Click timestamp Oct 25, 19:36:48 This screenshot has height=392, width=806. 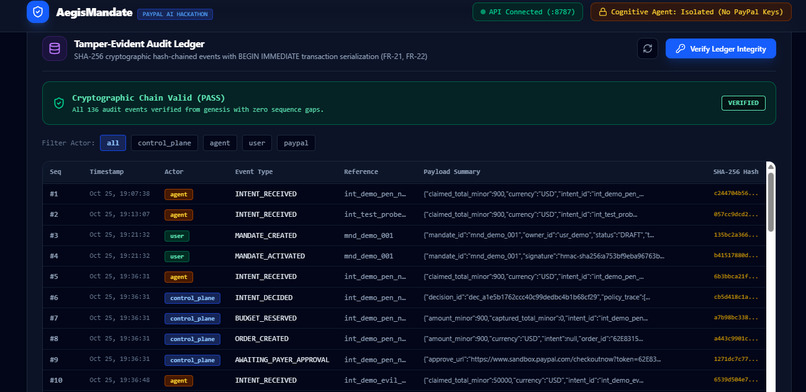coord(119,380)
